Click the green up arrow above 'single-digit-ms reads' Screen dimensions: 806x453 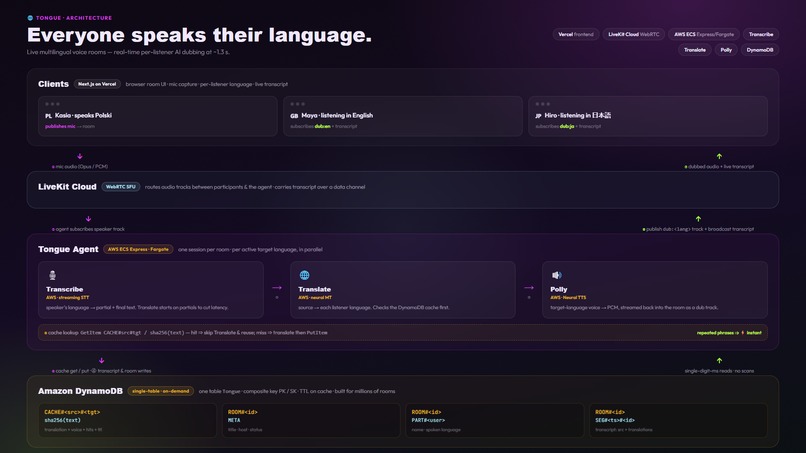(719, 361)
